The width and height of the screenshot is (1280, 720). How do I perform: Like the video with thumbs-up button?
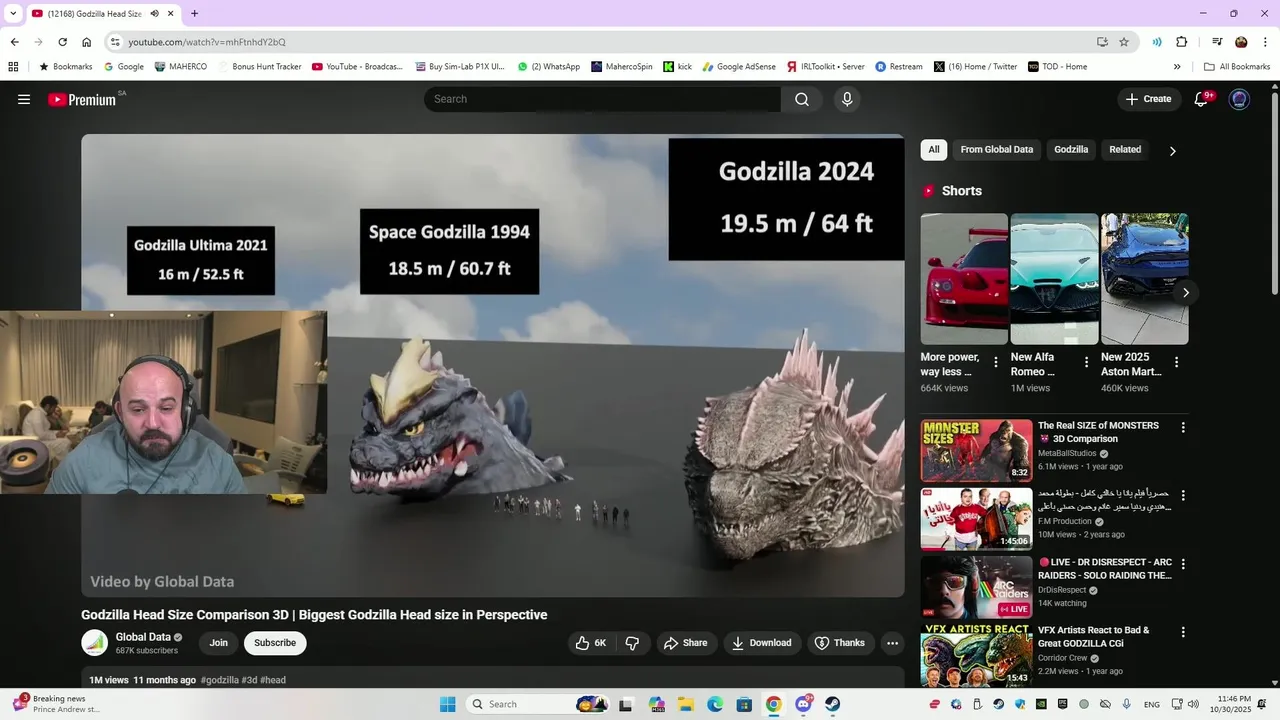pyautogui.click(x=591, y=643)
